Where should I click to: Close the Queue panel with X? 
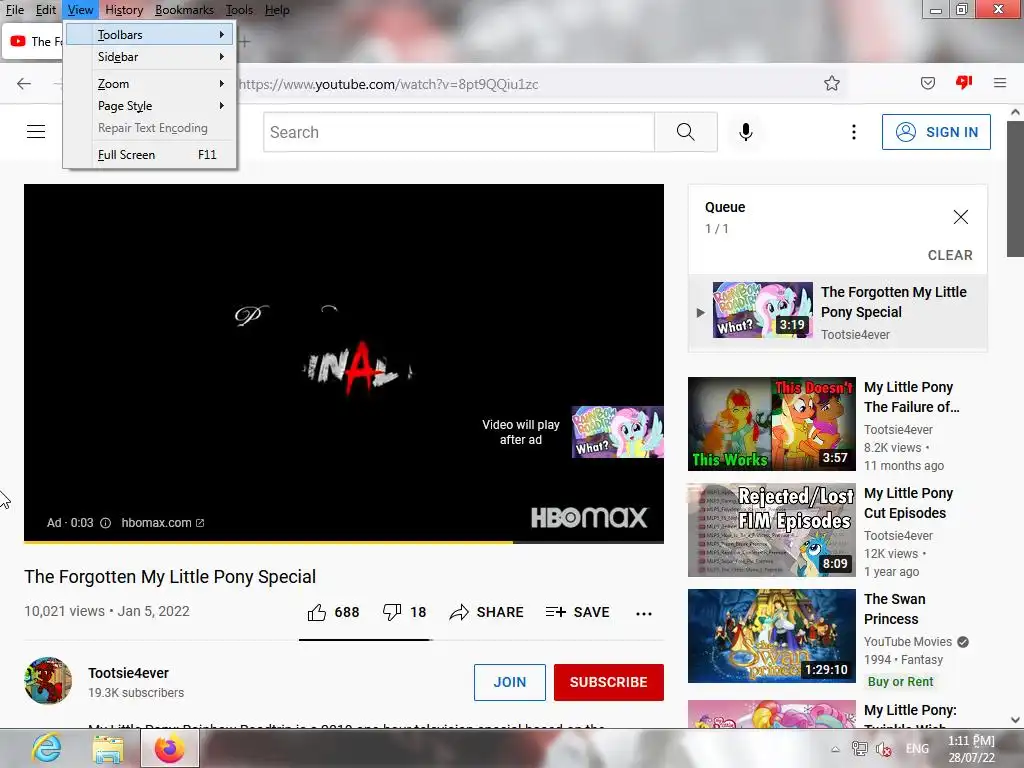click(x=960, y=217)
